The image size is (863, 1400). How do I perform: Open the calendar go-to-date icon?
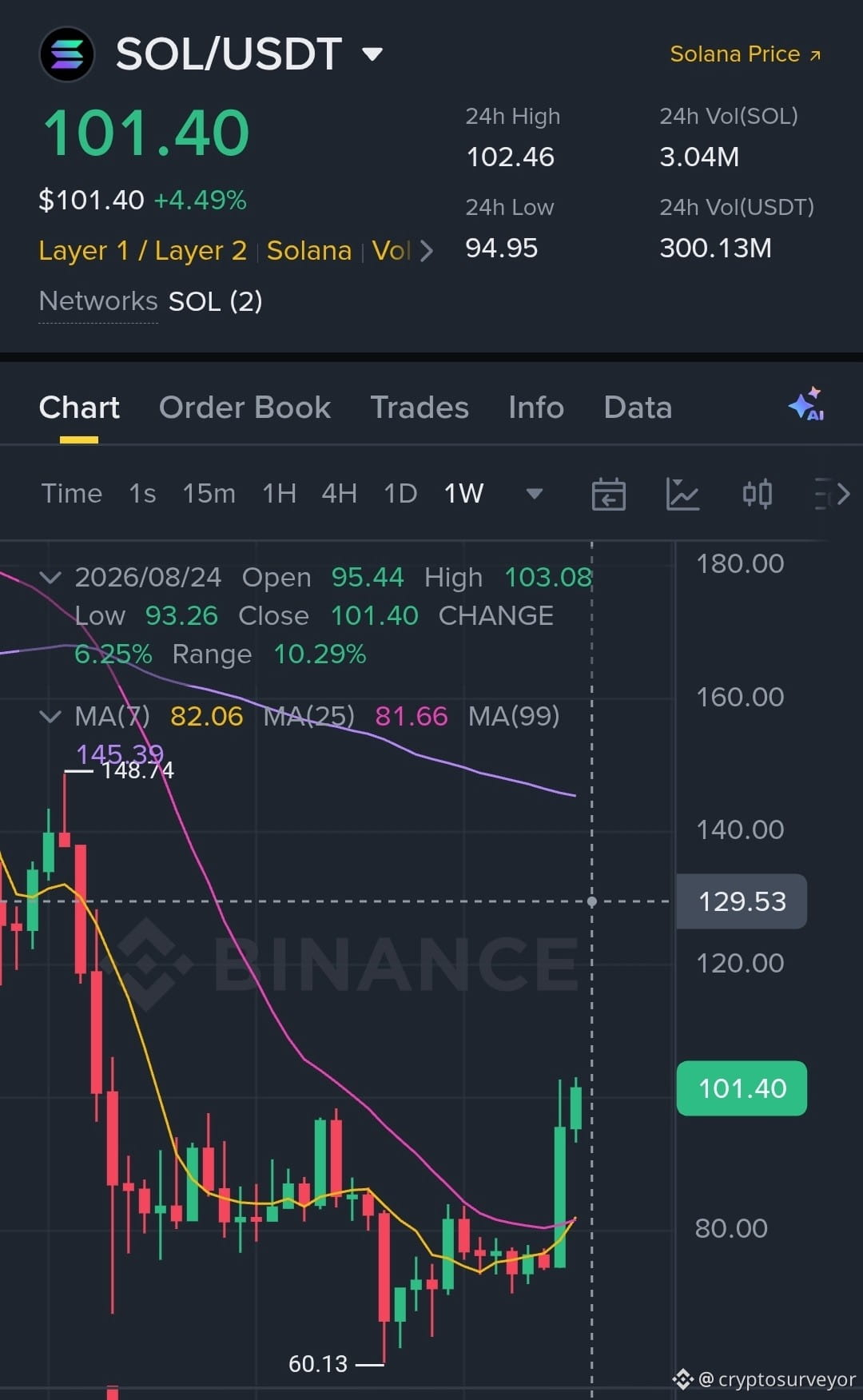(x=609, y=494)
